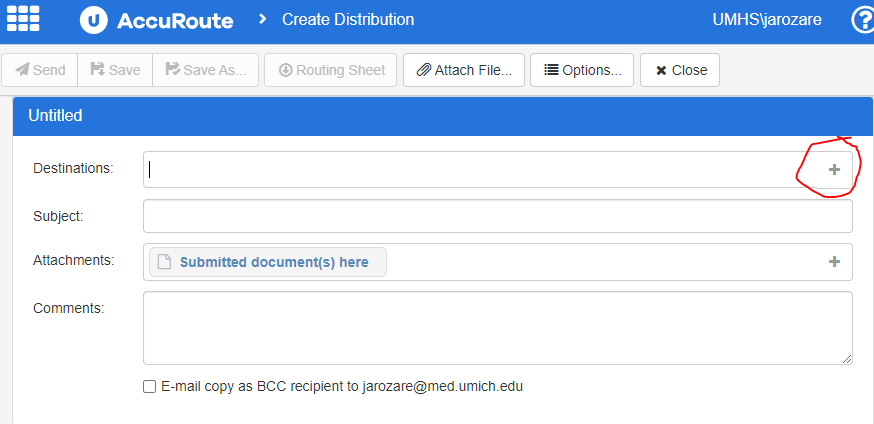The height and width of the screenshot is (424, 874).
Task: Enable E-mail copy as BCC checkbox
Action: [149, 386]
